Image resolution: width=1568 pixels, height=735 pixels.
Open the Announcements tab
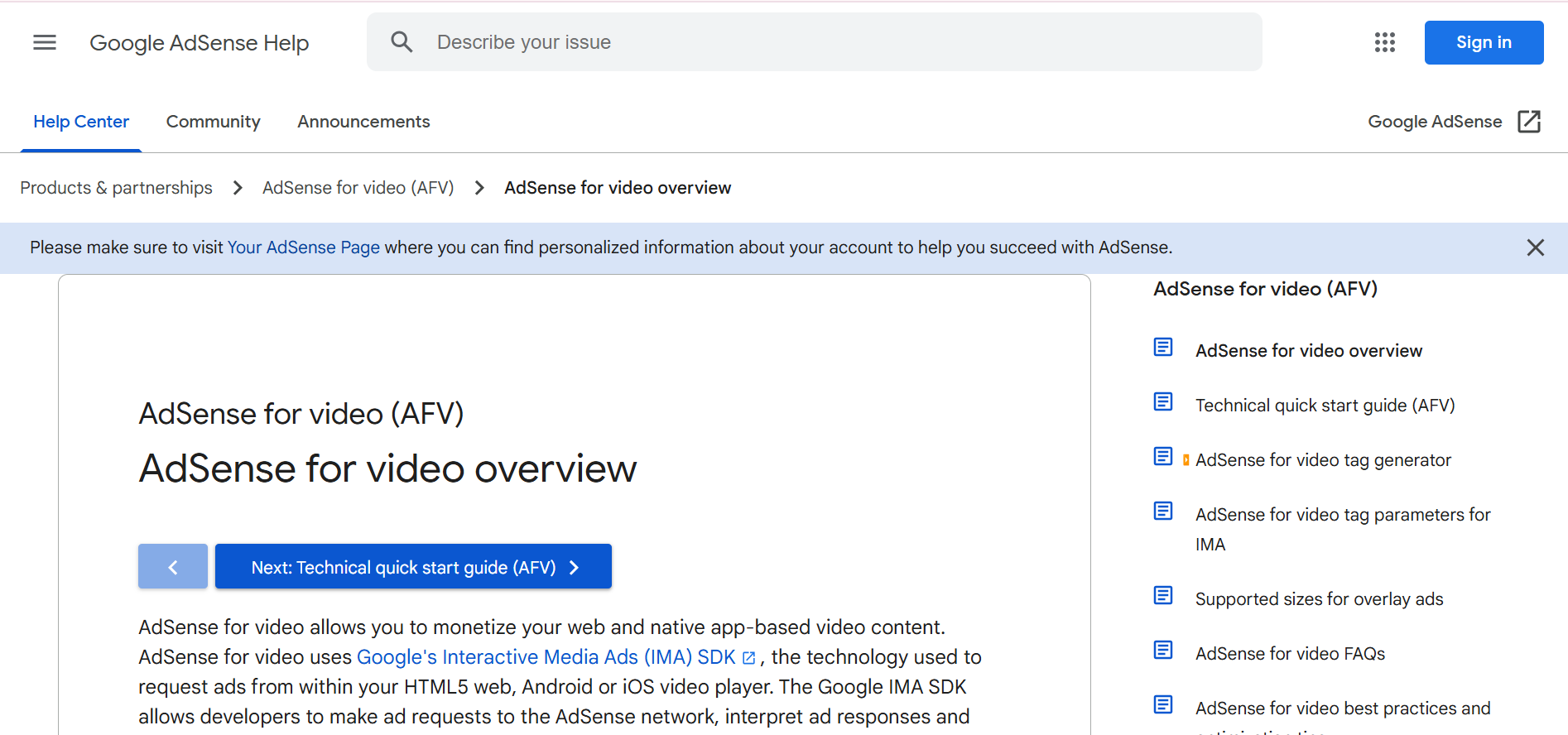[x=363, y=122]
